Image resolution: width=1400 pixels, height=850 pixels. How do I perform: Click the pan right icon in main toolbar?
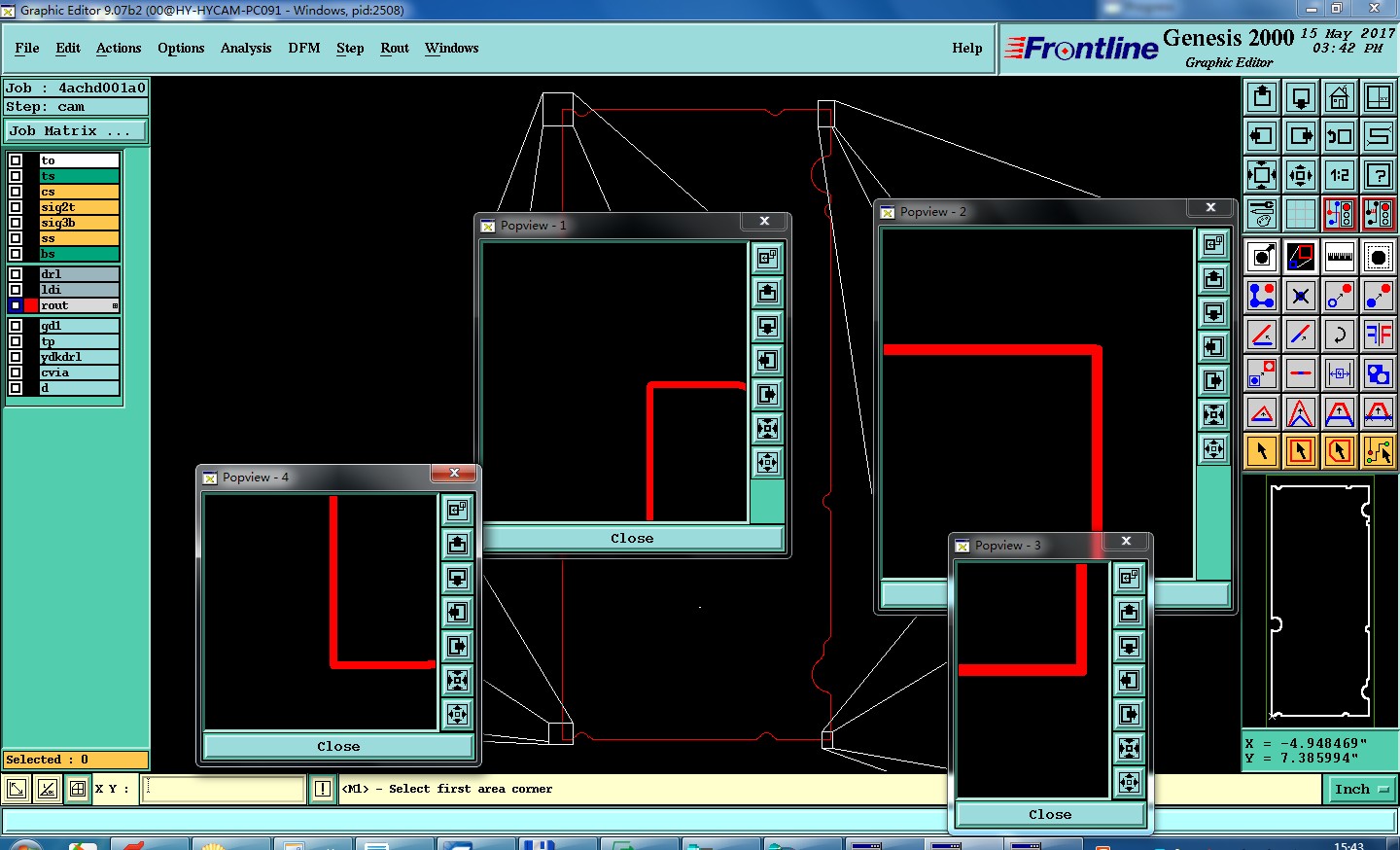coord(1301,136)
